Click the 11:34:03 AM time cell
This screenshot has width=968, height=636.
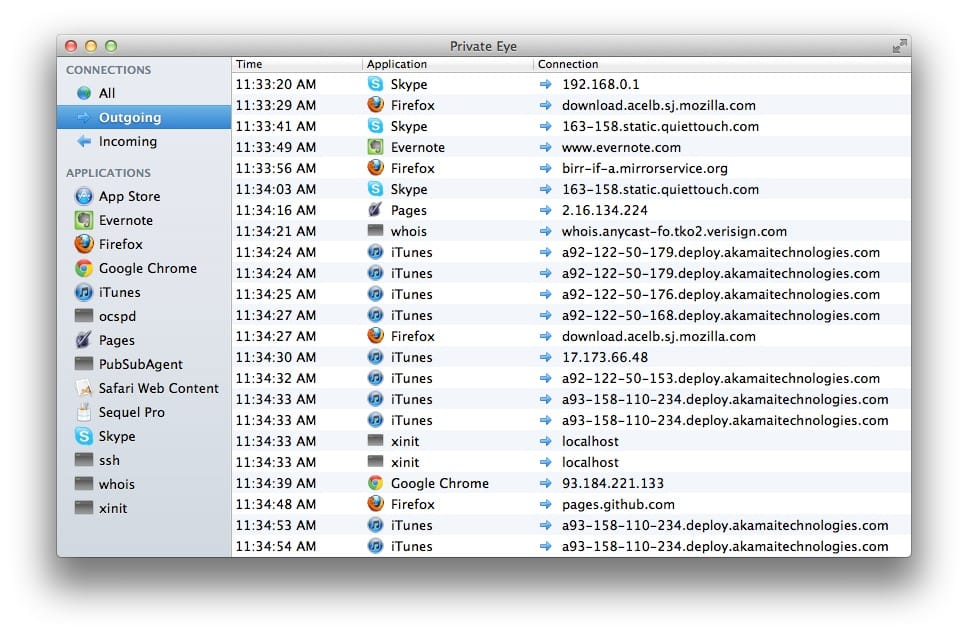pyautogui.click(x=275, y=189)
